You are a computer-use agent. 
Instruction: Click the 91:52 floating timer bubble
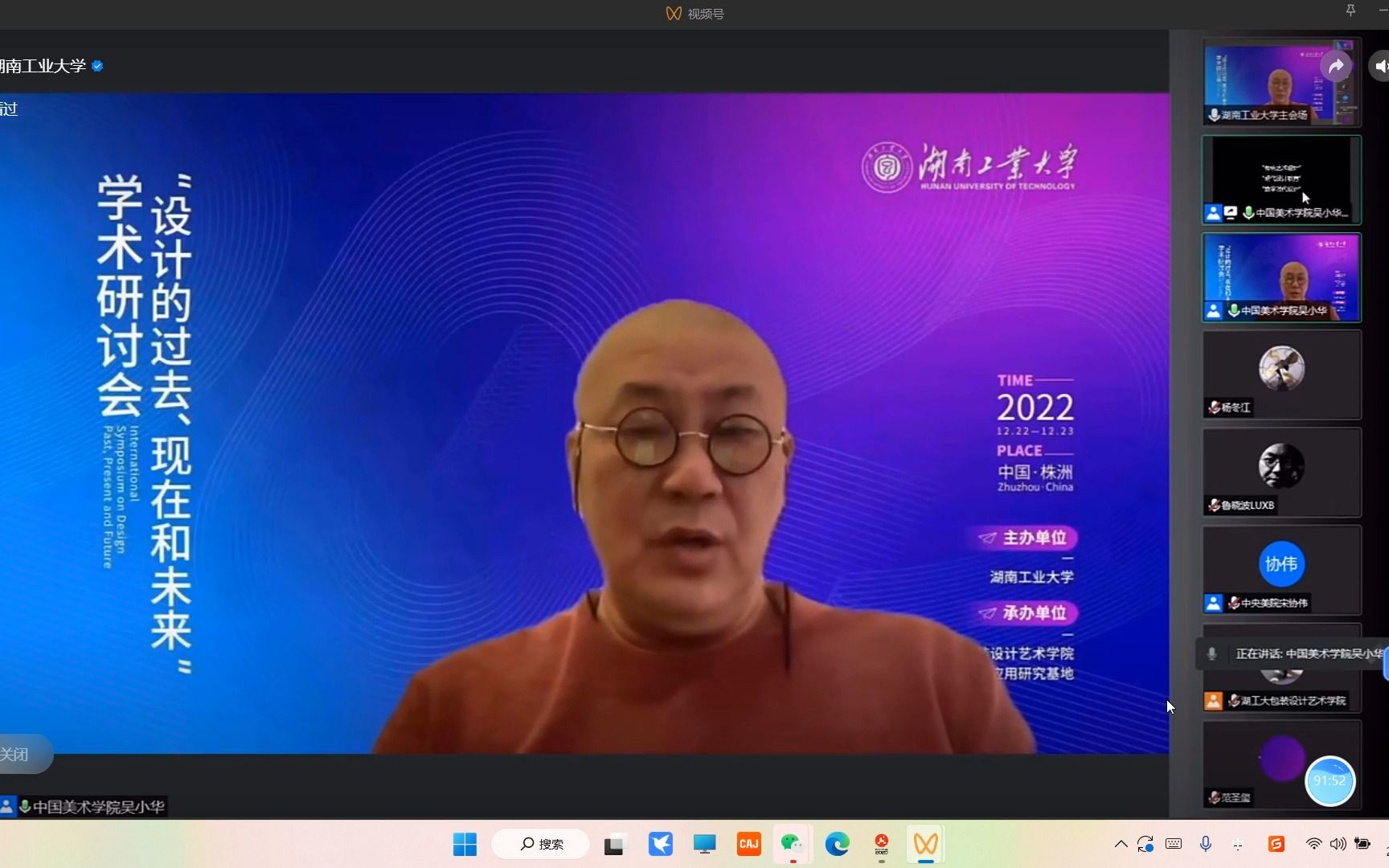[x=1330, y=780]
